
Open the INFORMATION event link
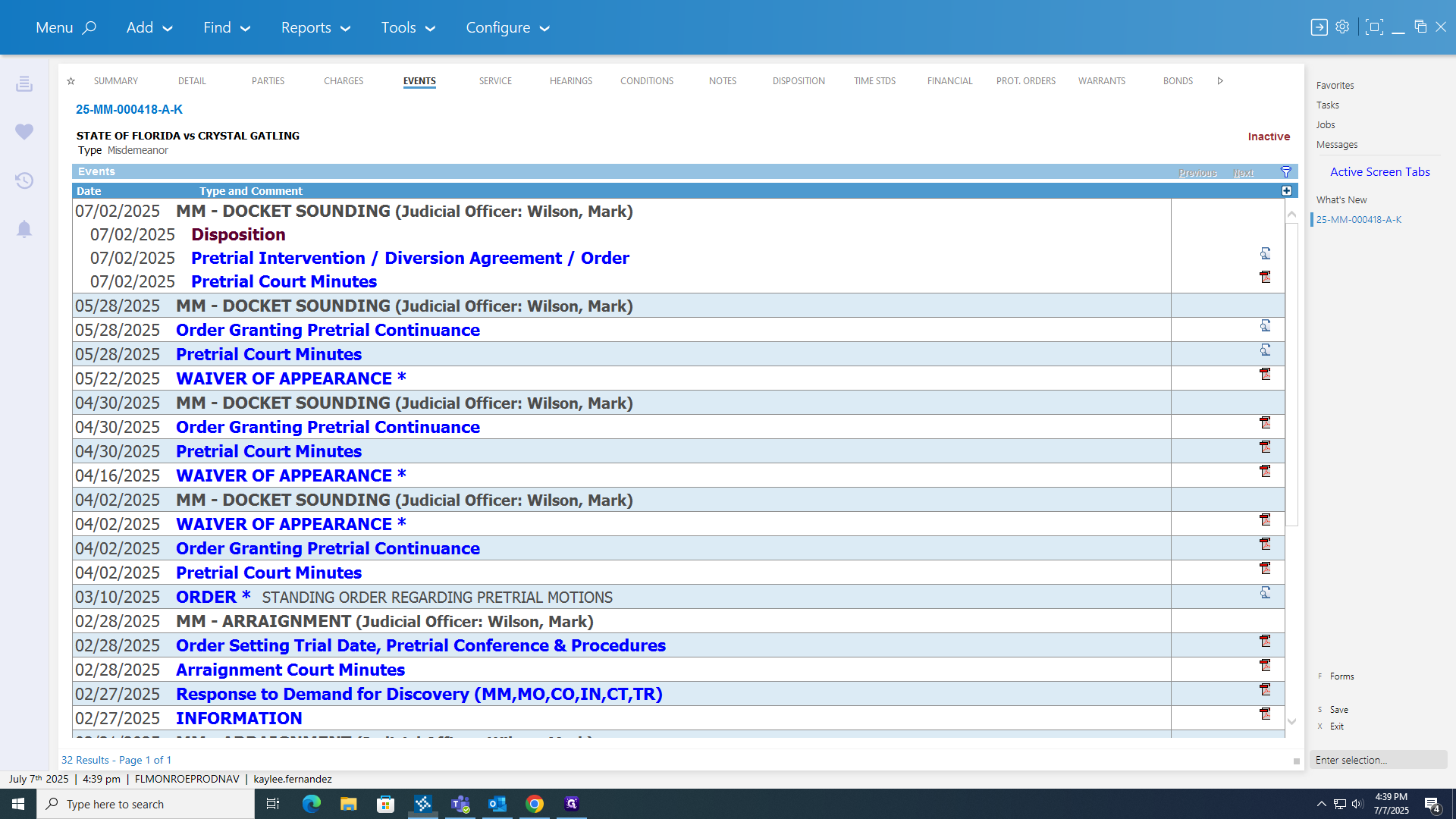tap(239, 719)
